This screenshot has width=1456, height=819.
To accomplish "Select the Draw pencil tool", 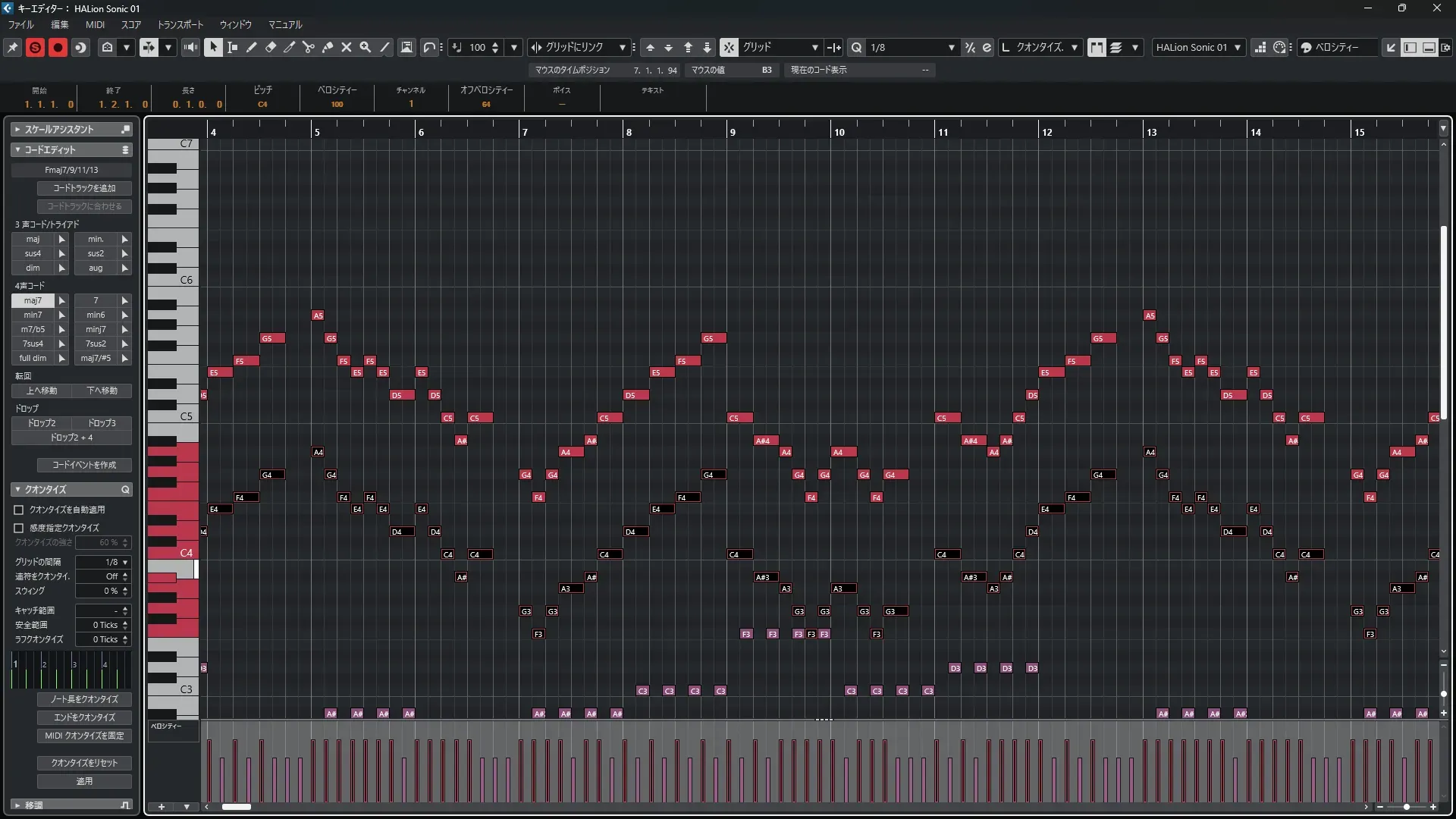I will click(x=252, y=47).
